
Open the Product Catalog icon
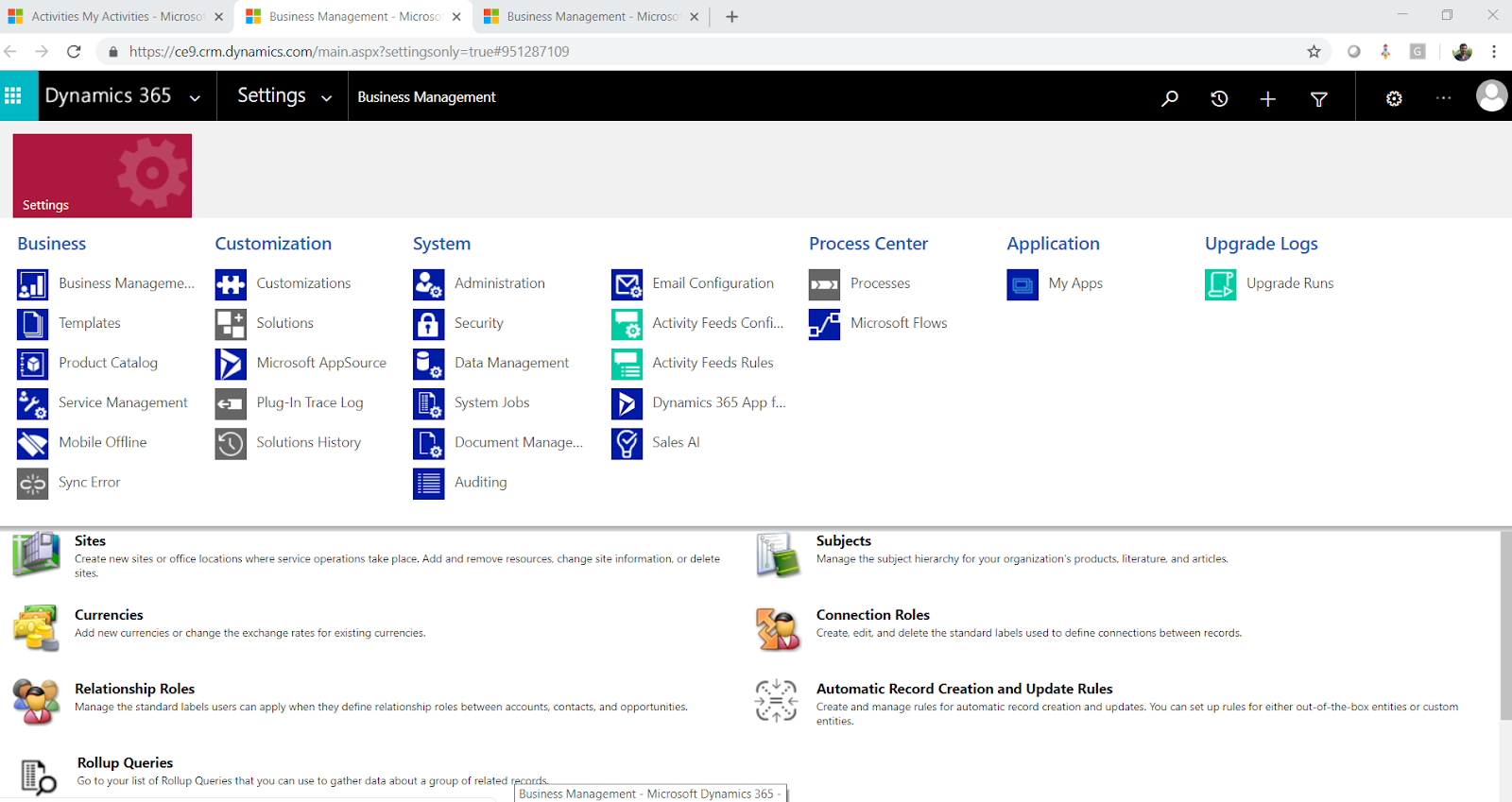(x=32, y=364)
